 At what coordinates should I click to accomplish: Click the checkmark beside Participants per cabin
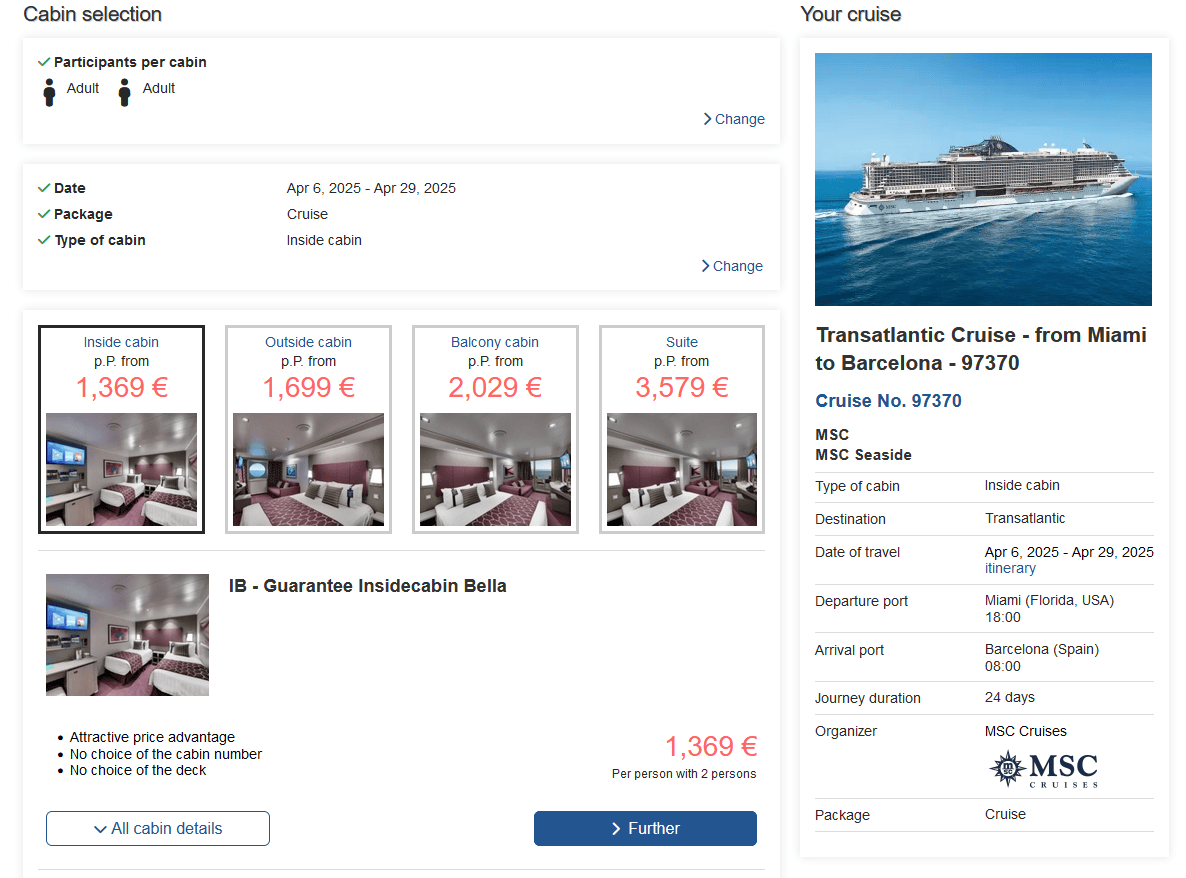44,62
